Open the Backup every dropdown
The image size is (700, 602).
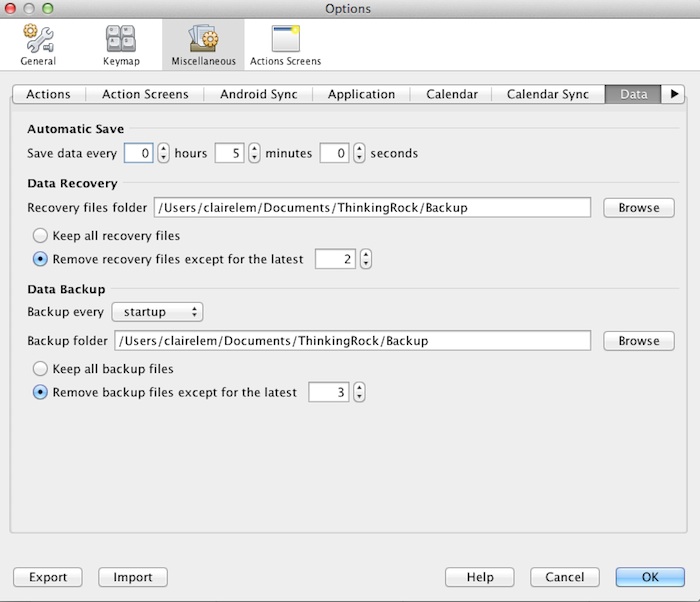click(158, 312)
